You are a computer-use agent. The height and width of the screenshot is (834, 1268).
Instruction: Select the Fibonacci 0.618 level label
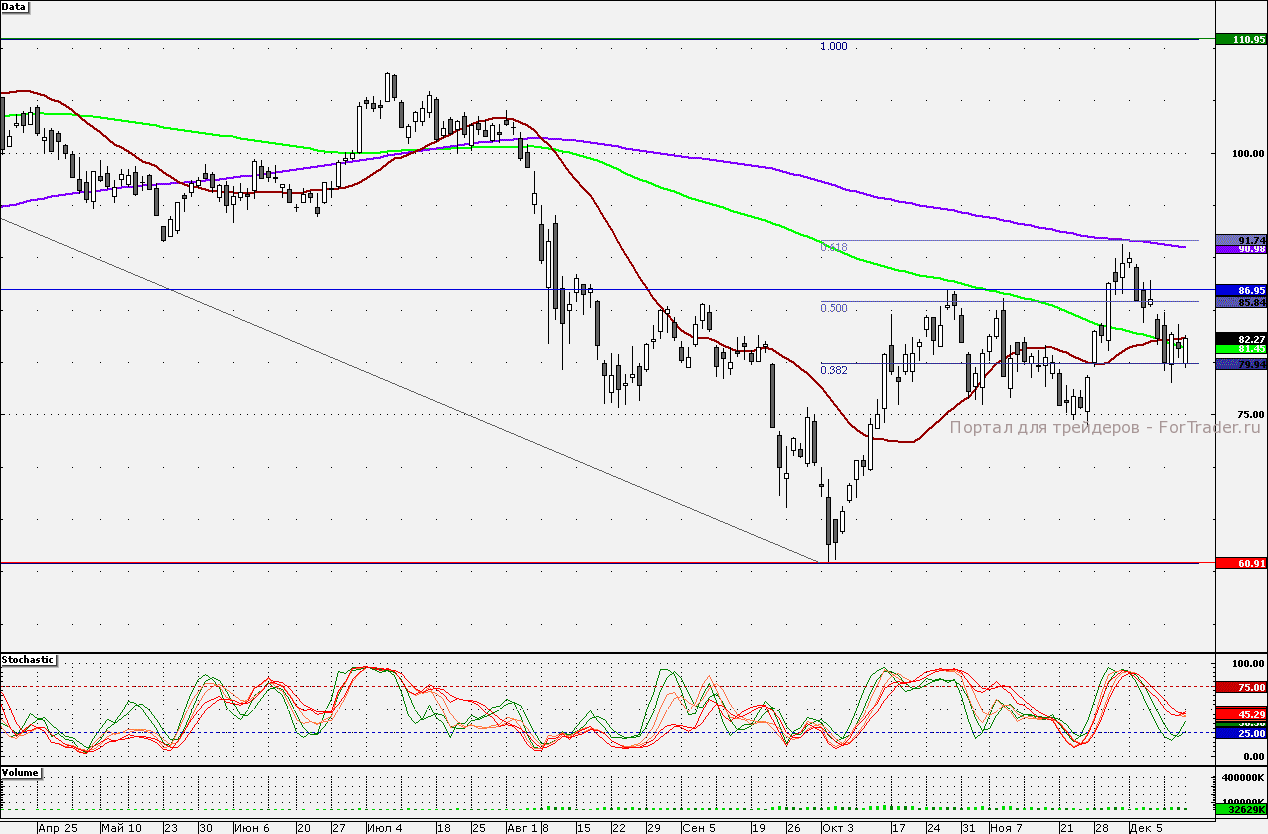833,246
